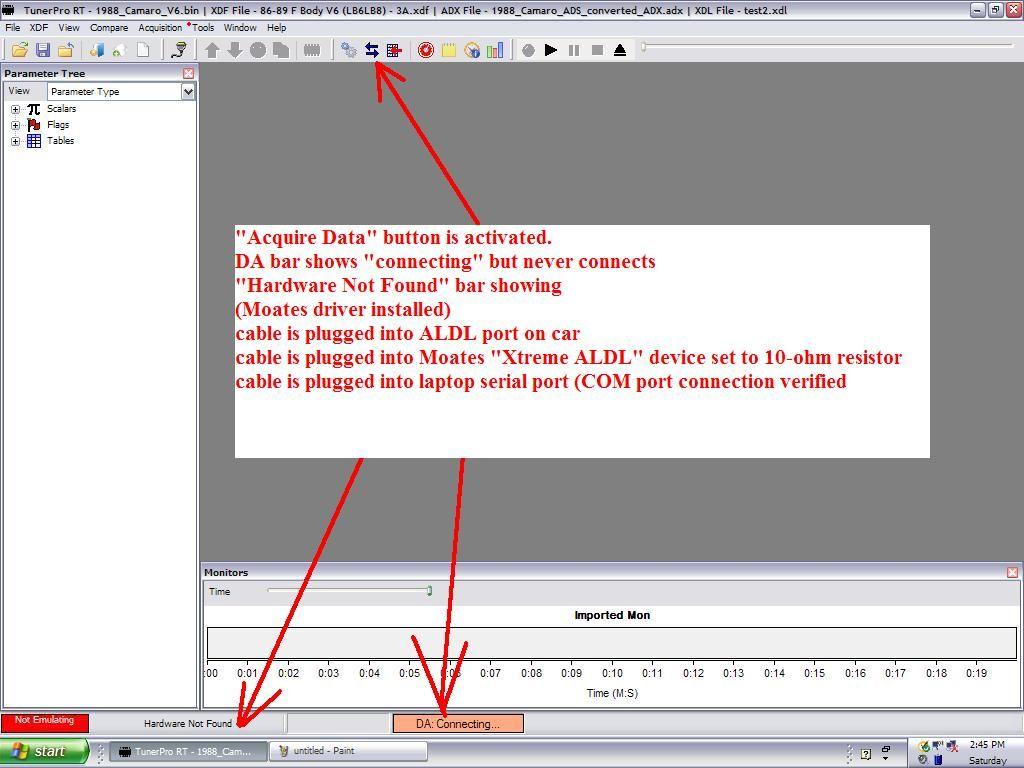This screenshot has width=1024, height=768.
Task: Toggle the Not Emulating status indicator
Action: [x=45, y=722]
